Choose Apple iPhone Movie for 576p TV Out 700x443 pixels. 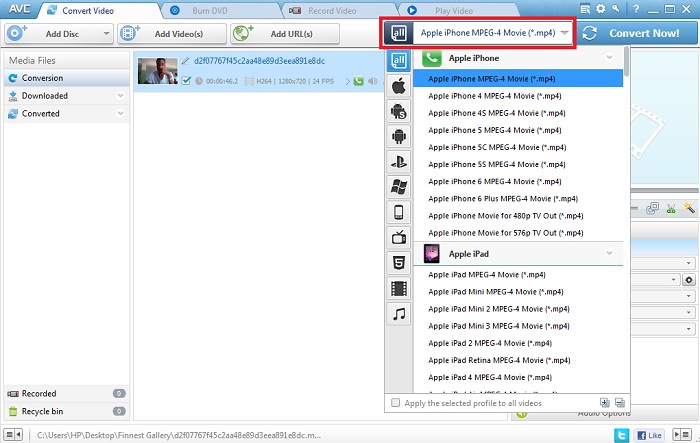pyautogui.click(x=518, y=233)
